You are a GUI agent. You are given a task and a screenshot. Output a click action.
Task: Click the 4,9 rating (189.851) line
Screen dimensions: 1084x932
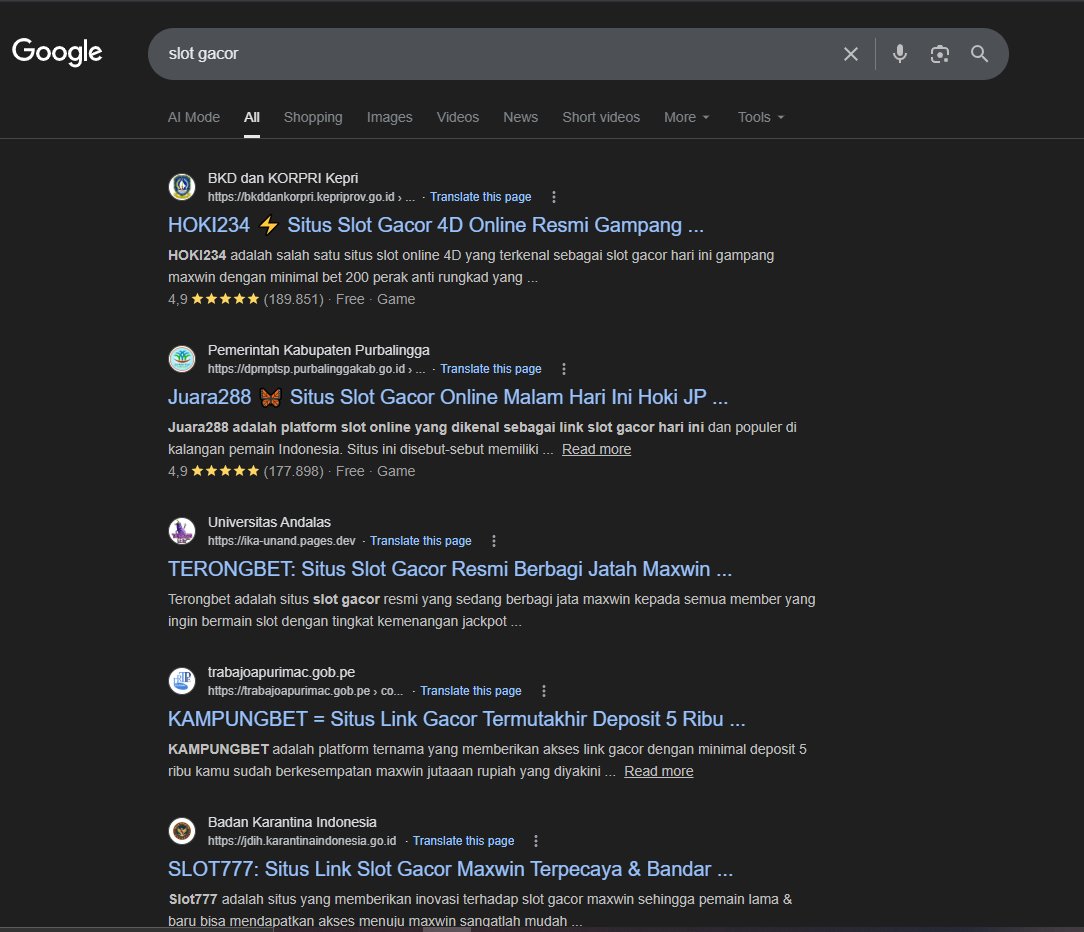pyautogui.click(x=292, y=299)
